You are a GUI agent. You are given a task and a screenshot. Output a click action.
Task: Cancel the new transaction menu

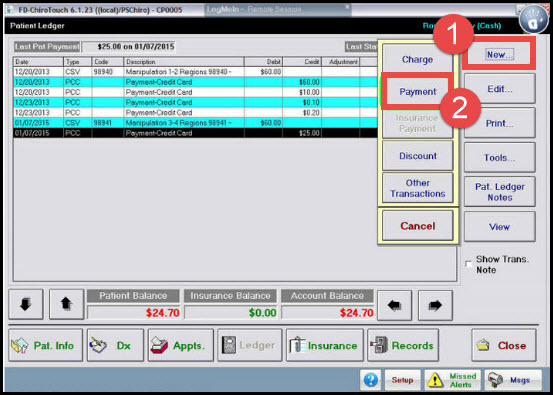coord(418,226)
